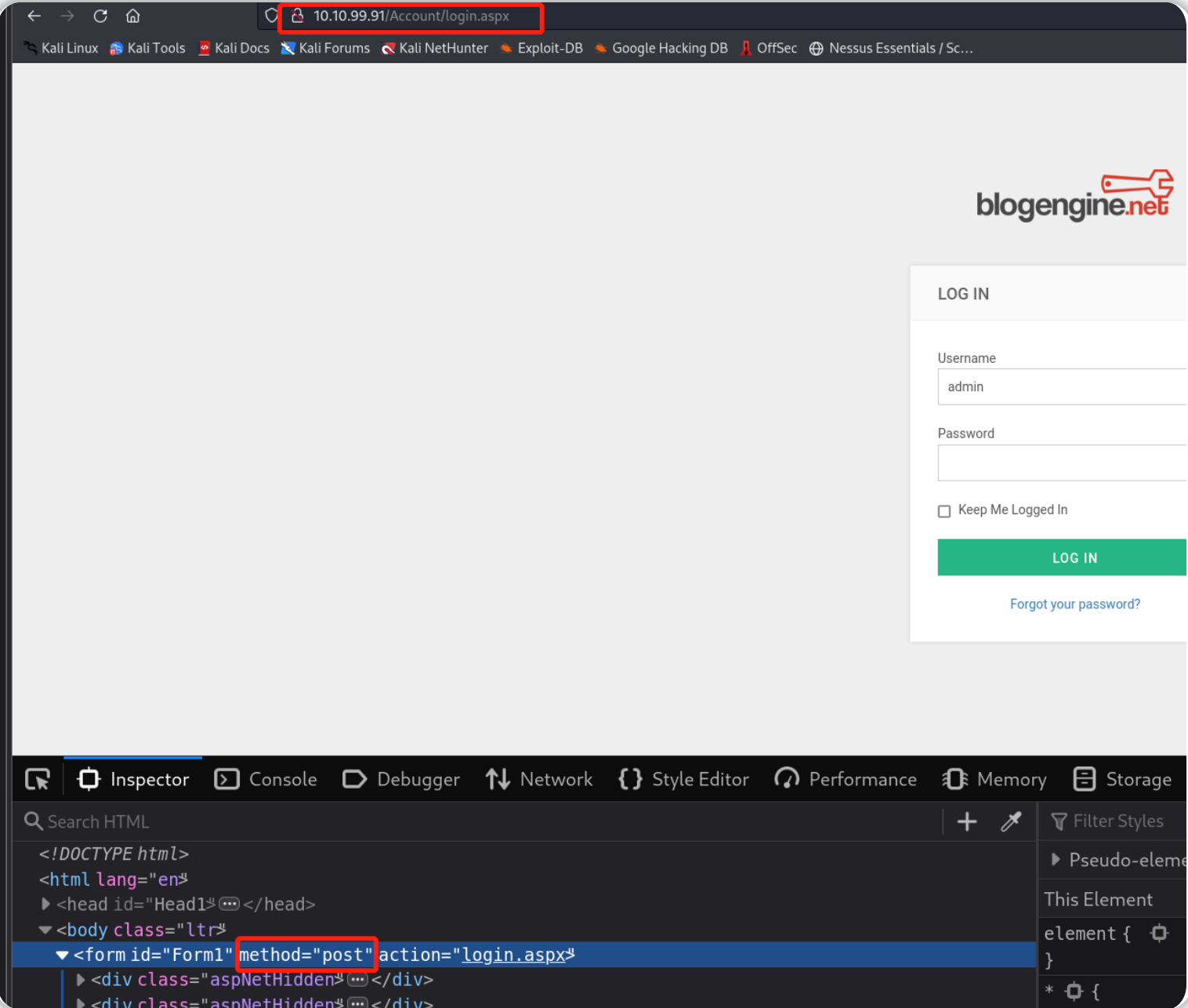Open the Nessus Essentials bookmark
The image size is (1188, 1008).
click(892, 49)
